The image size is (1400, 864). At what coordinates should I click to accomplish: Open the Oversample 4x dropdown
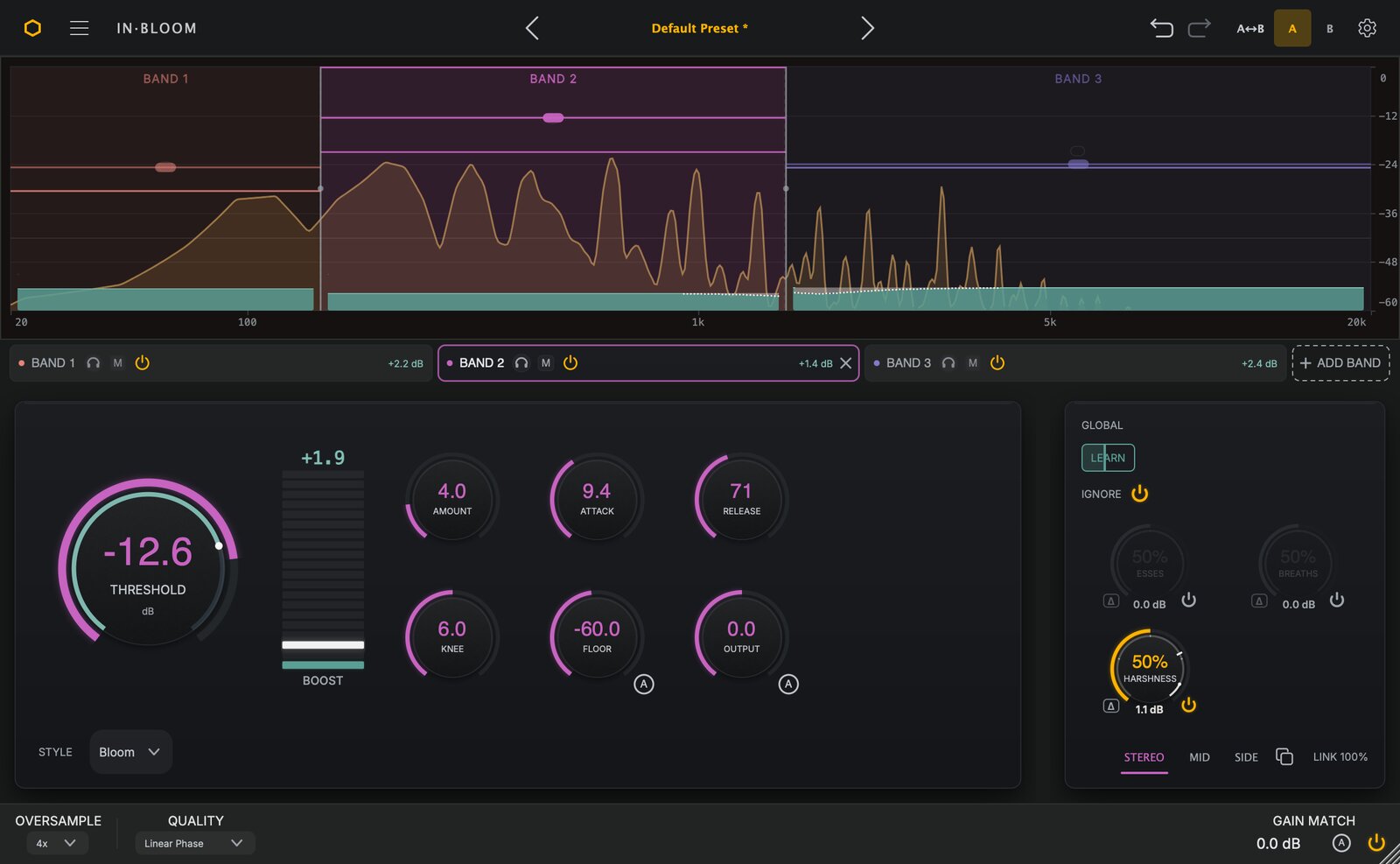[57, 843]
